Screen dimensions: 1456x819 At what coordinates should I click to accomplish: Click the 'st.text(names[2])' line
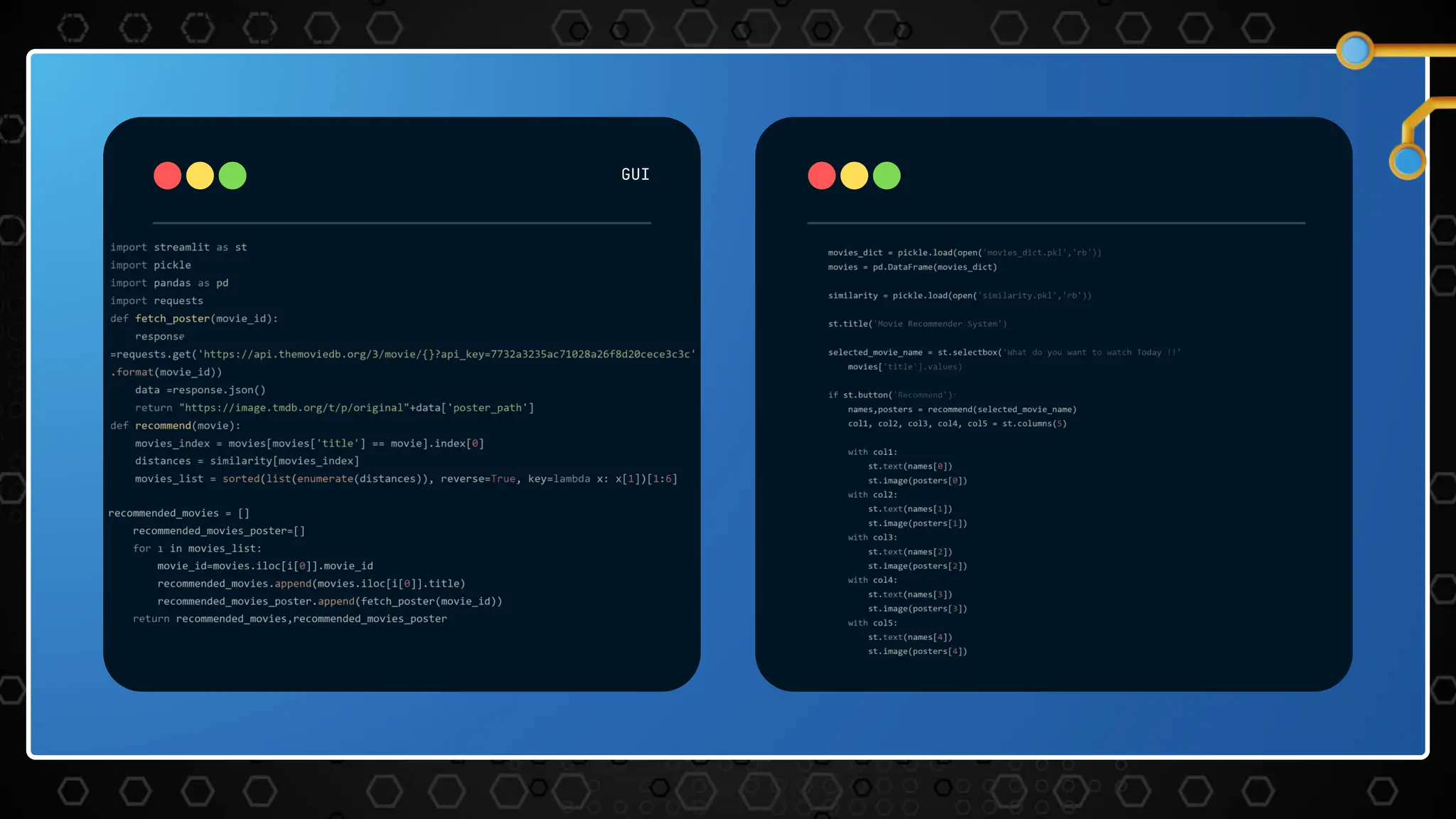pos(910,551)
